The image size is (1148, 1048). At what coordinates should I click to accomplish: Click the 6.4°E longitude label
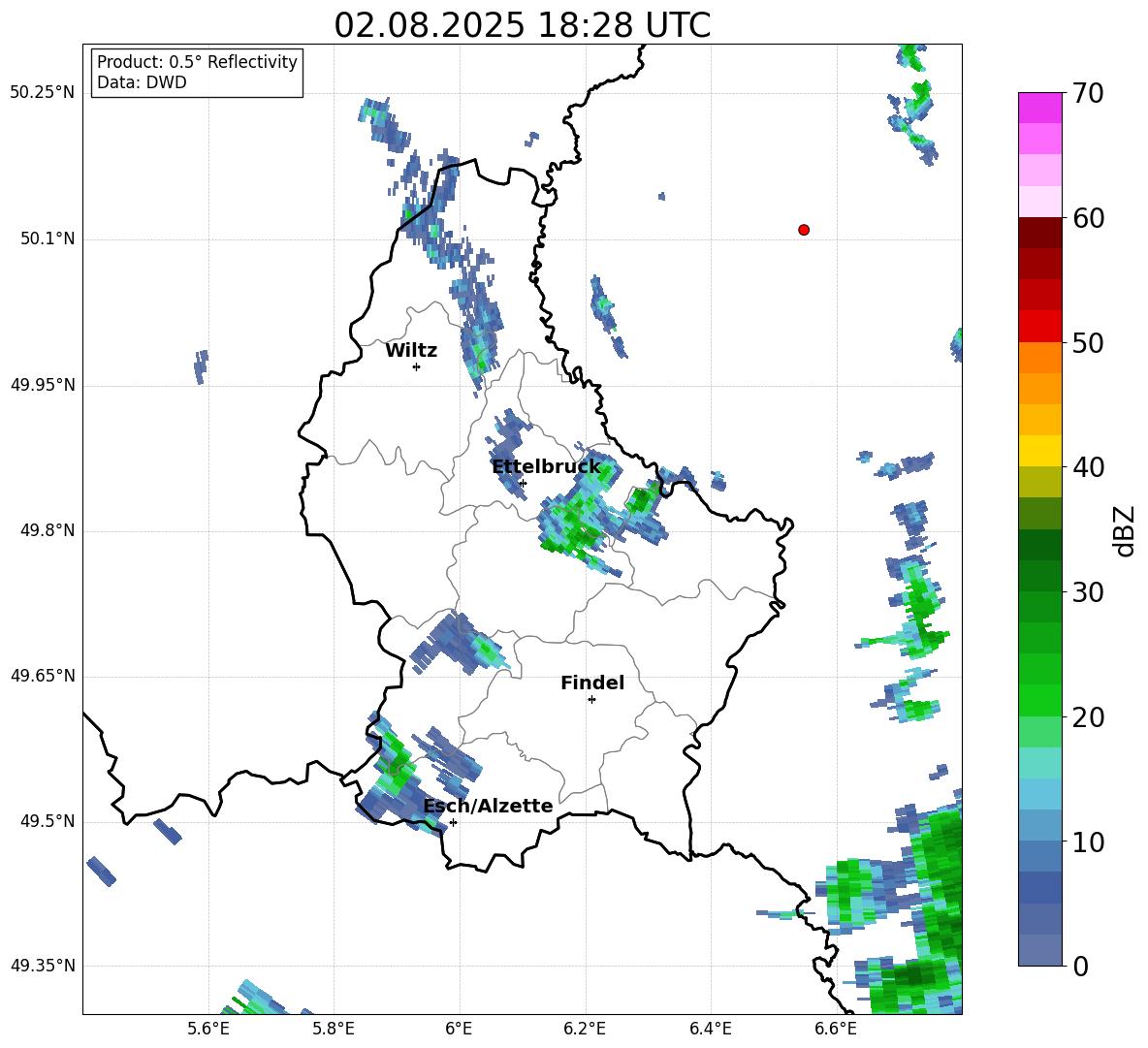click(x=710, y=1029)
